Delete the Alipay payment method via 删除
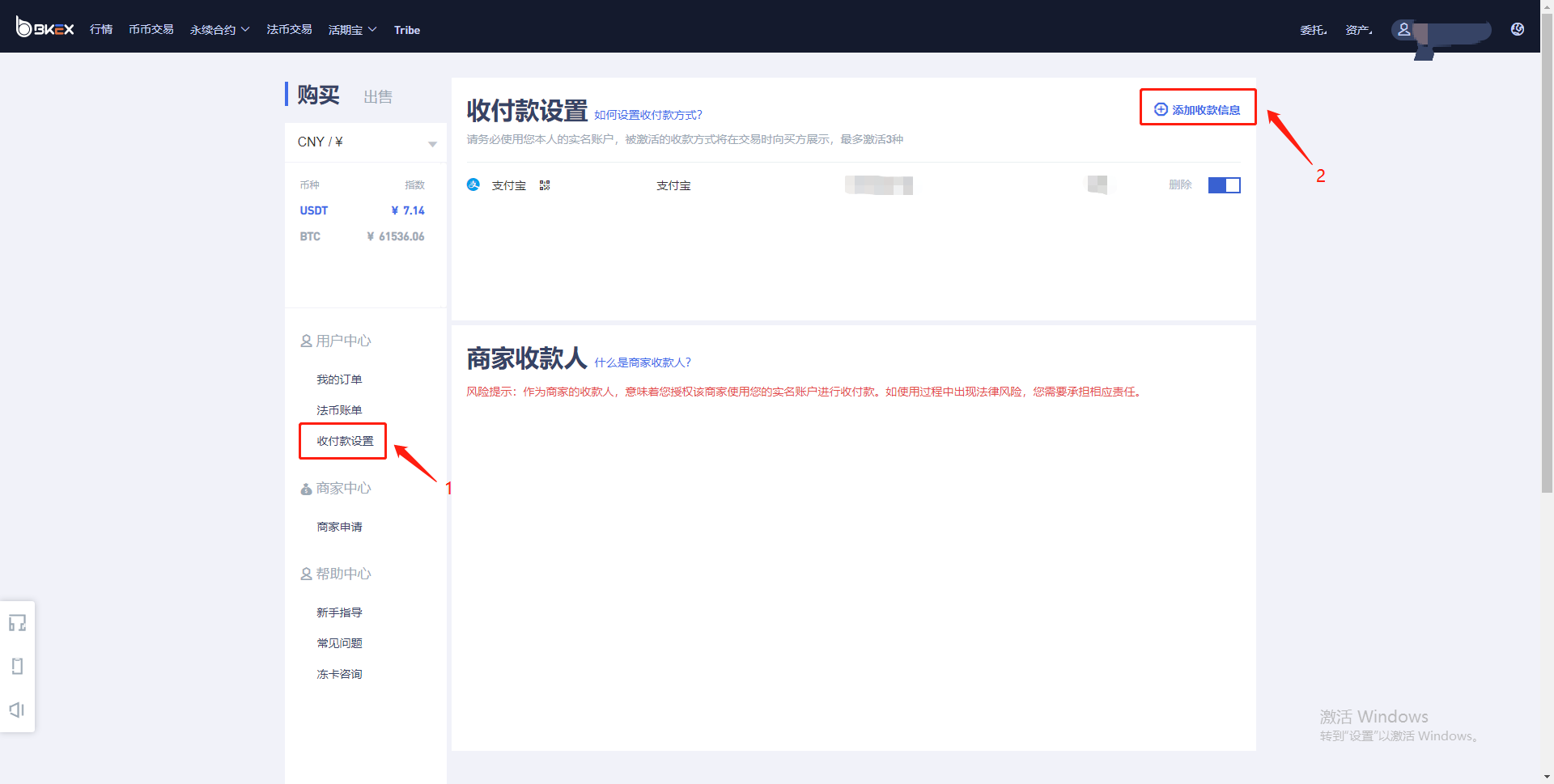Viewport: 1554px width, 784px height. (x=1181, y=185)
